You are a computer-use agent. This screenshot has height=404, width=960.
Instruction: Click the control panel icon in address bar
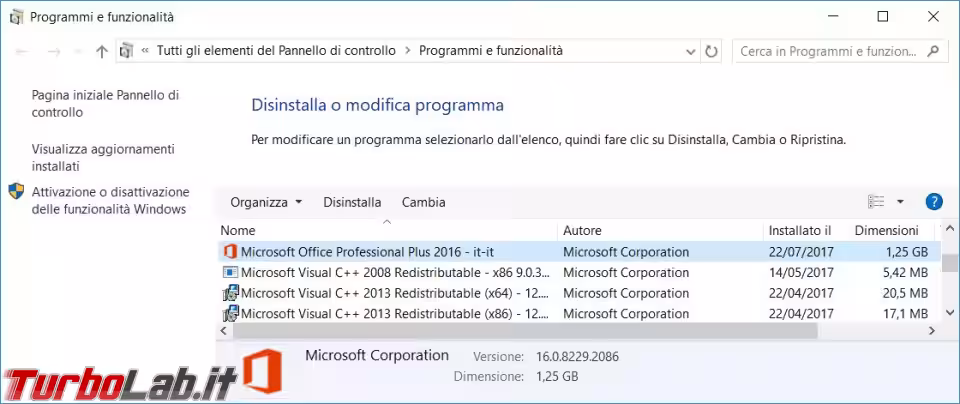[127, 51]
